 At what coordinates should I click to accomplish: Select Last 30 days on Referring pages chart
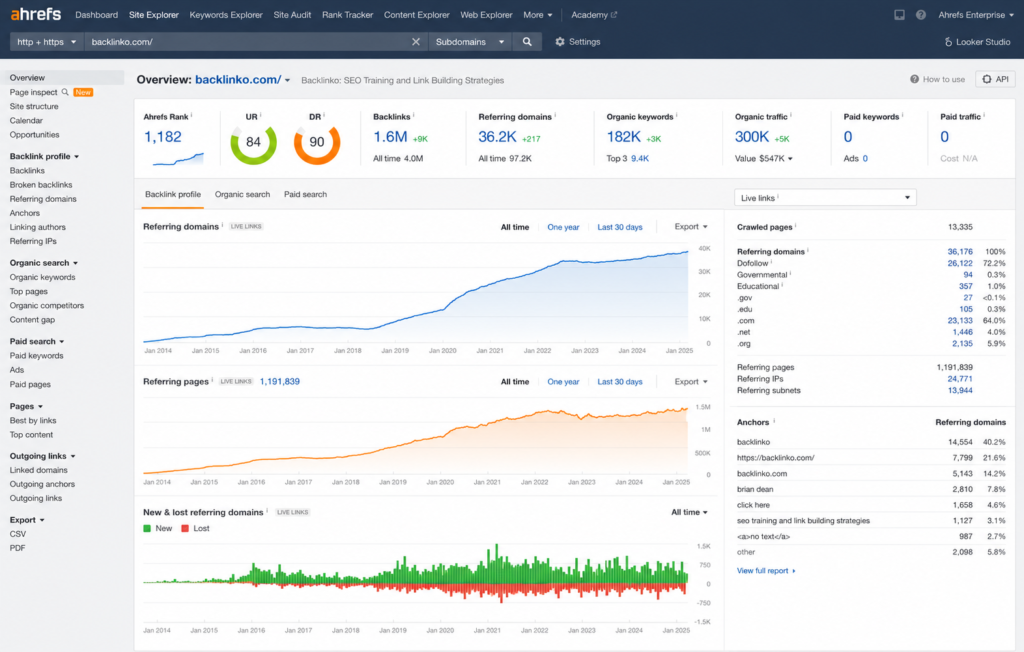click(x=620, y=382)
